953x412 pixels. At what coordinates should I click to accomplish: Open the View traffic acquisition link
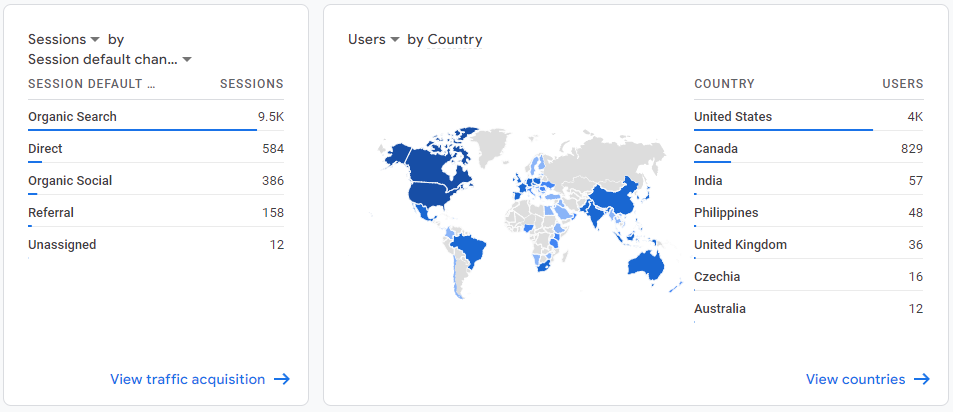pos(187,379)
